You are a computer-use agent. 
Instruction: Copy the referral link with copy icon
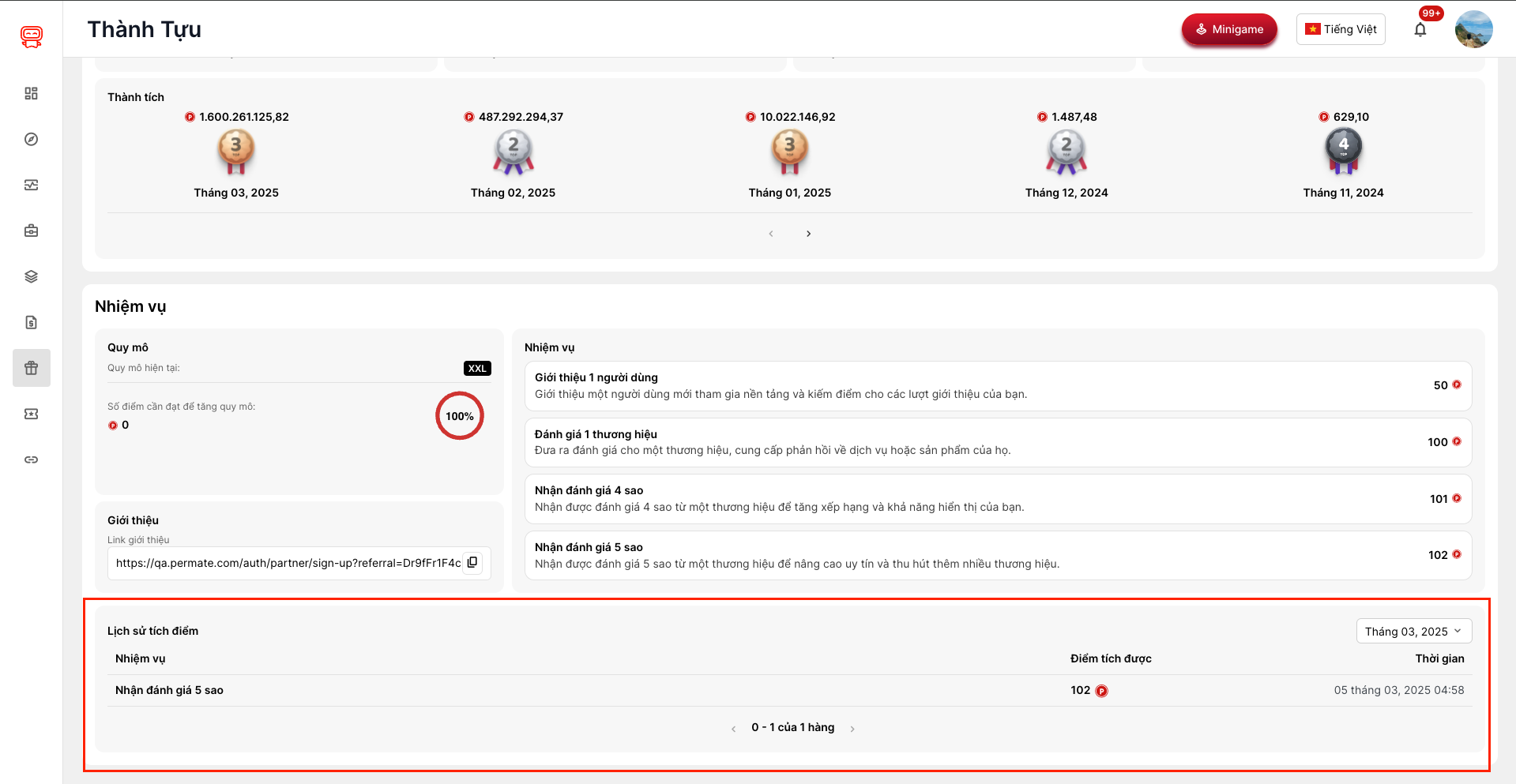pos(472,563)
